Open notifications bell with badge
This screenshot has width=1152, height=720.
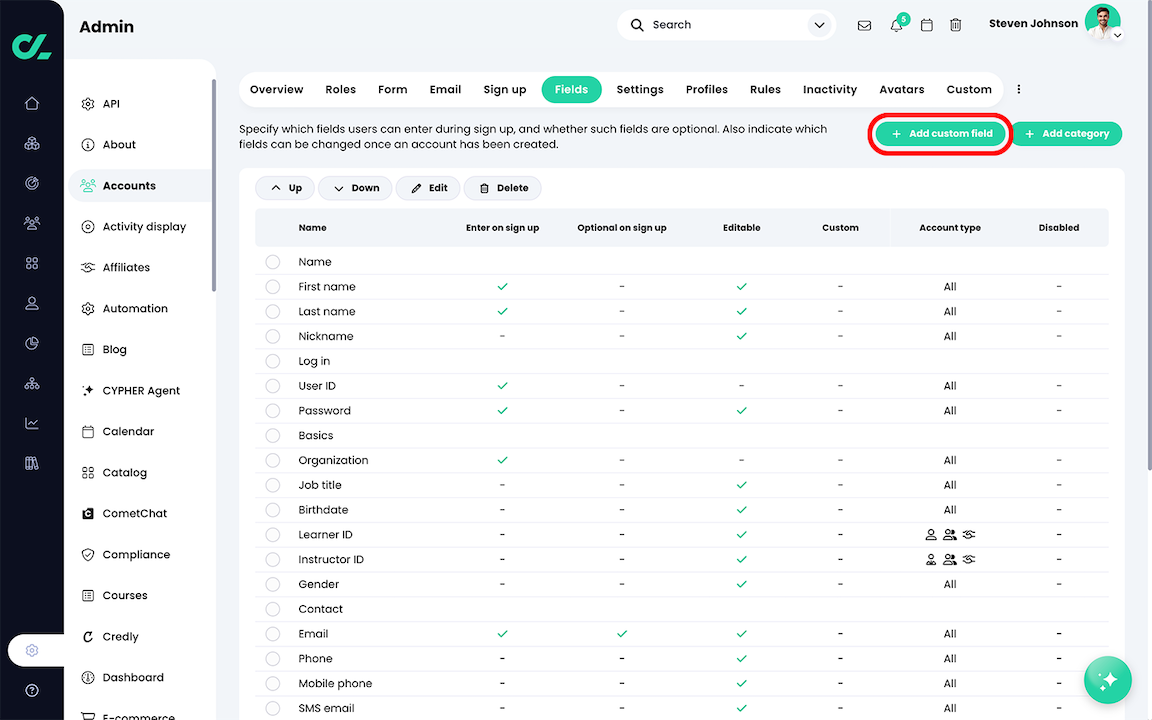coord(897,25)
